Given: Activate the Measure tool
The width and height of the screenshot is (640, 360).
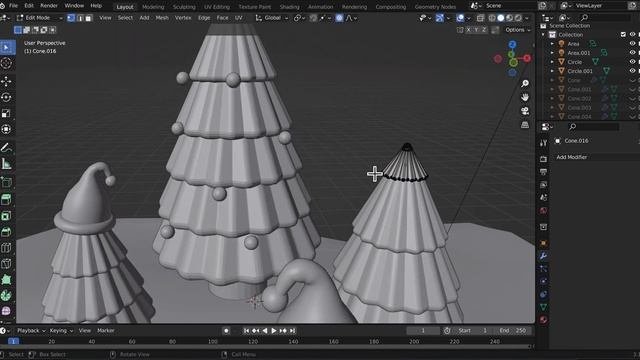Looking at the screenshot, I should (6, 164).
